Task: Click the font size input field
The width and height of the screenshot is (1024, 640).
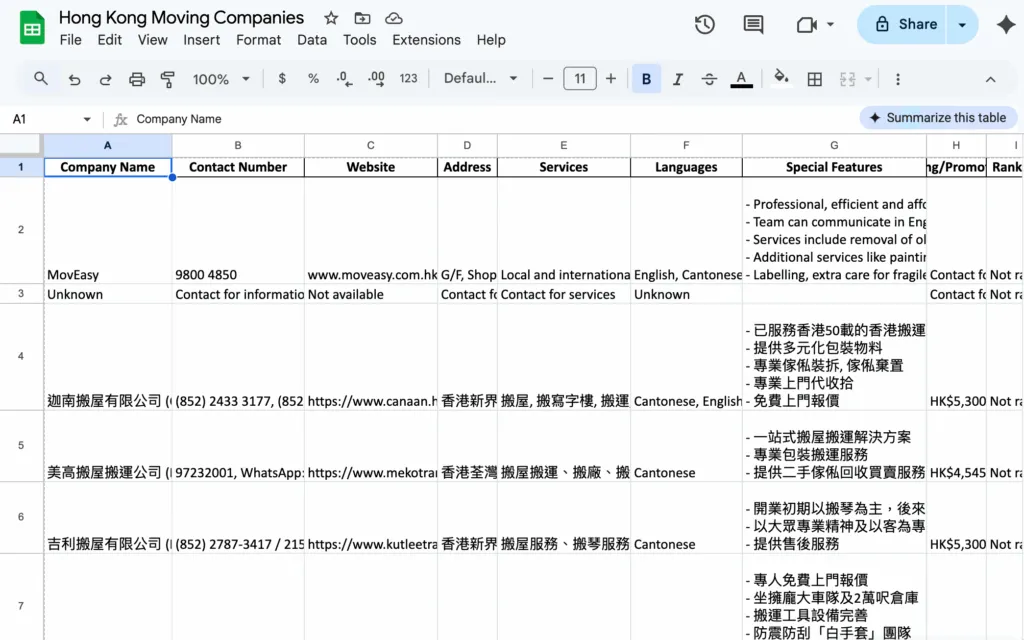Action: click(x=580, y=79)
